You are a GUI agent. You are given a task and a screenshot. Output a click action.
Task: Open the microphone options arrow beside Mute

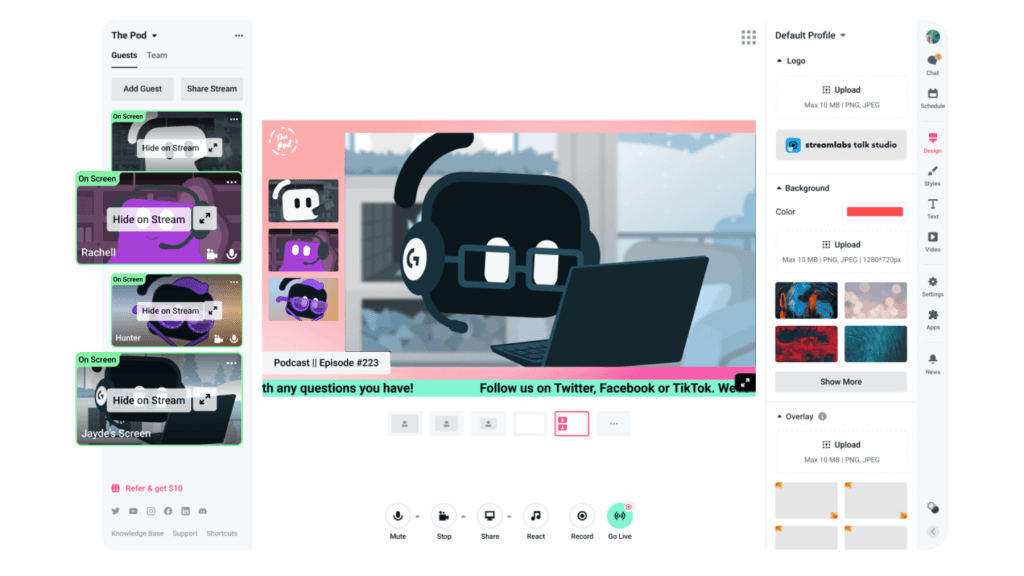[417, 517]
